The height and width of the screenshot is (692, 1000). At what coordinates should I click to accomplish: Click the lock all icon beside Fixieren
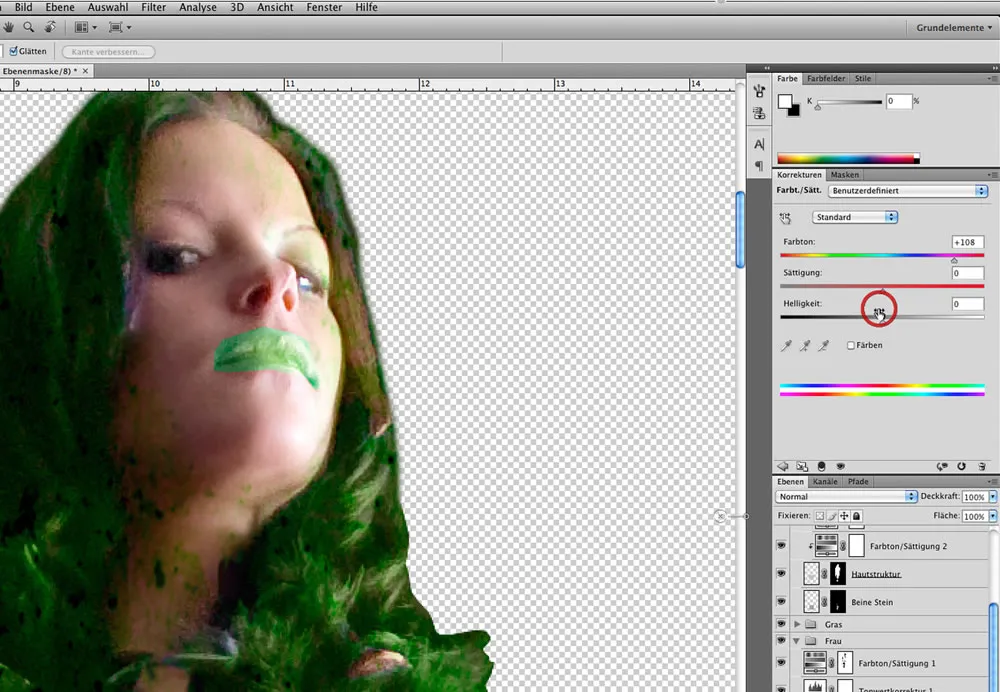tap(857, 516)
